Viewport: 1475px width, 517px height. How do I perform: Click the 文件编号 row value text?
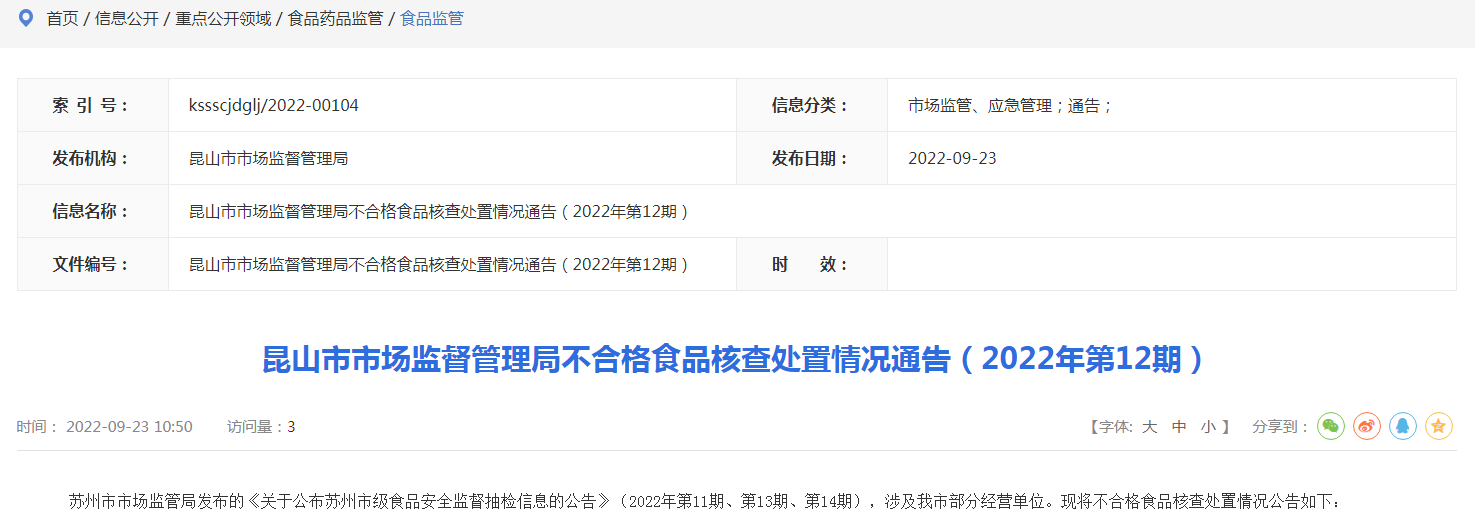438,264
